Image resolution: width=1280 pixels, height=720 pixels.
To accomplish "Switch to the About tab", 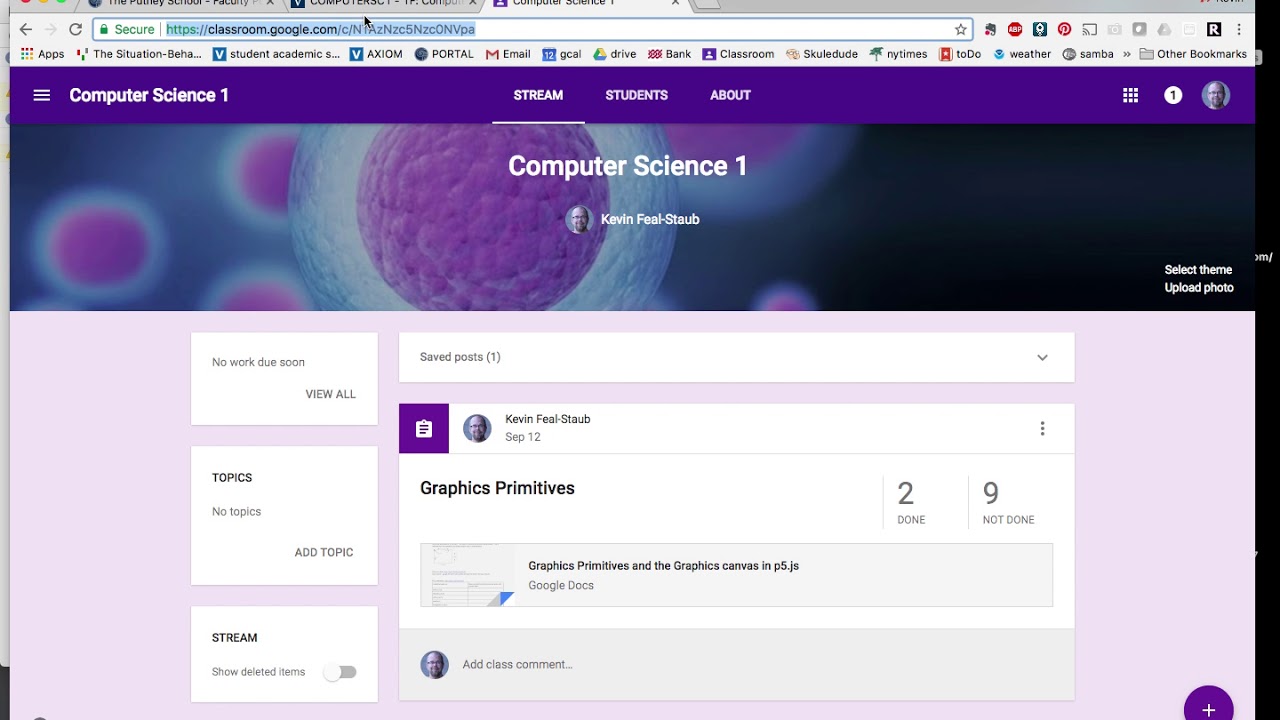I will [x=730, y=95].
